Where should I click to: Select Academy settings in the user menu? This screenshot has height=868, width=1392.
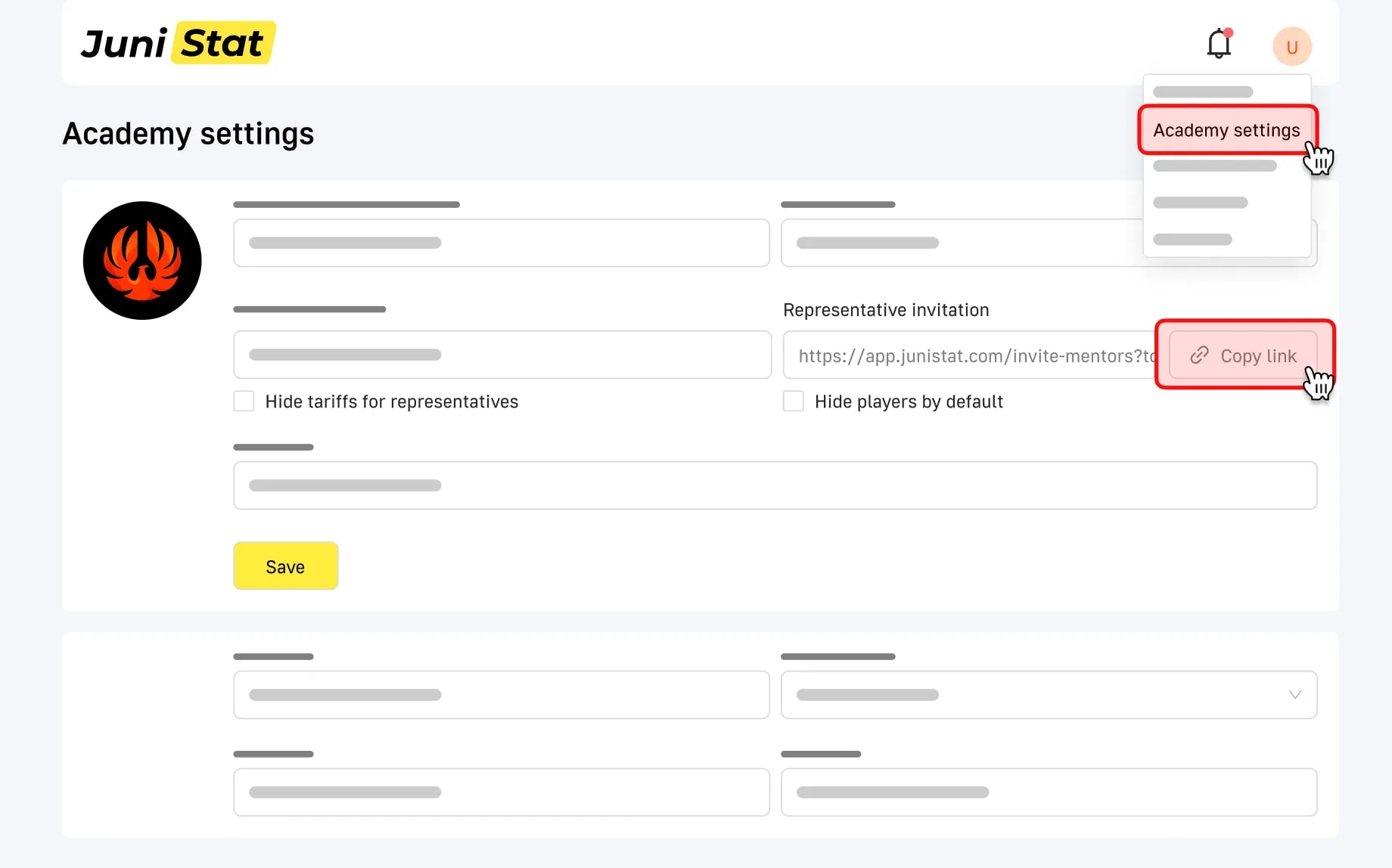(x=1226, y=130)
